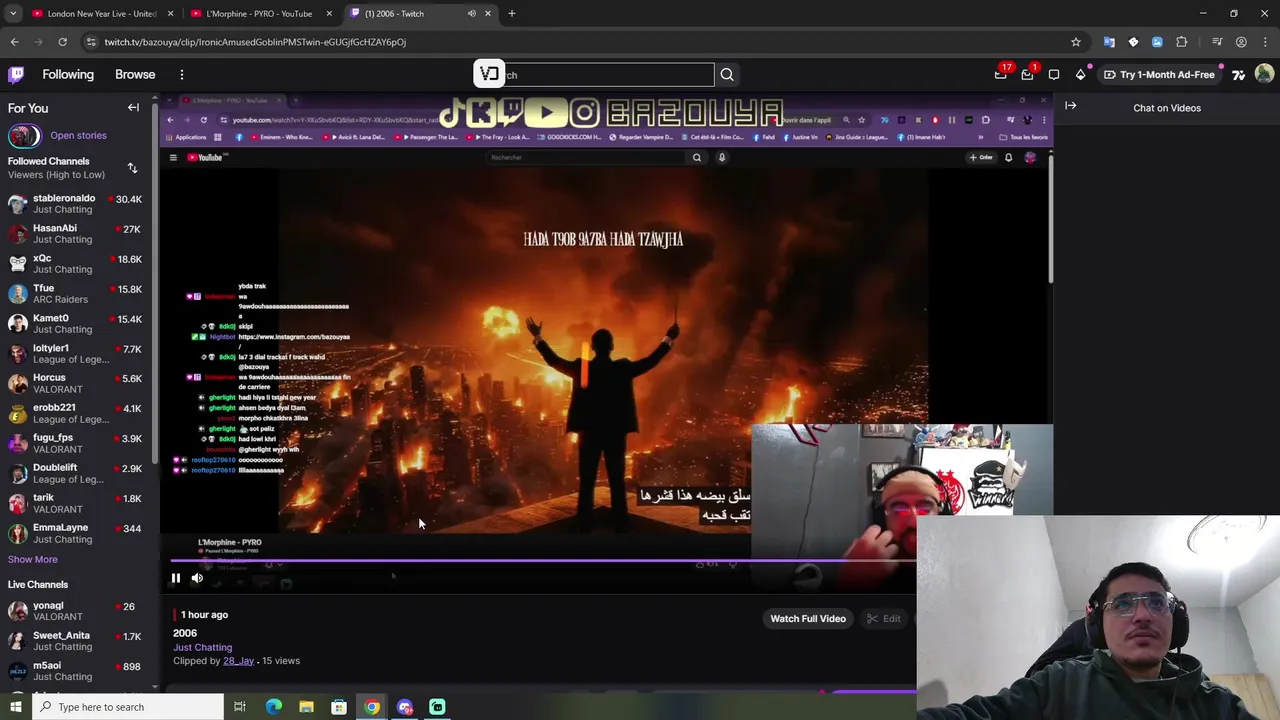
Task: Reload the current page
Action: tap(62, 42)
